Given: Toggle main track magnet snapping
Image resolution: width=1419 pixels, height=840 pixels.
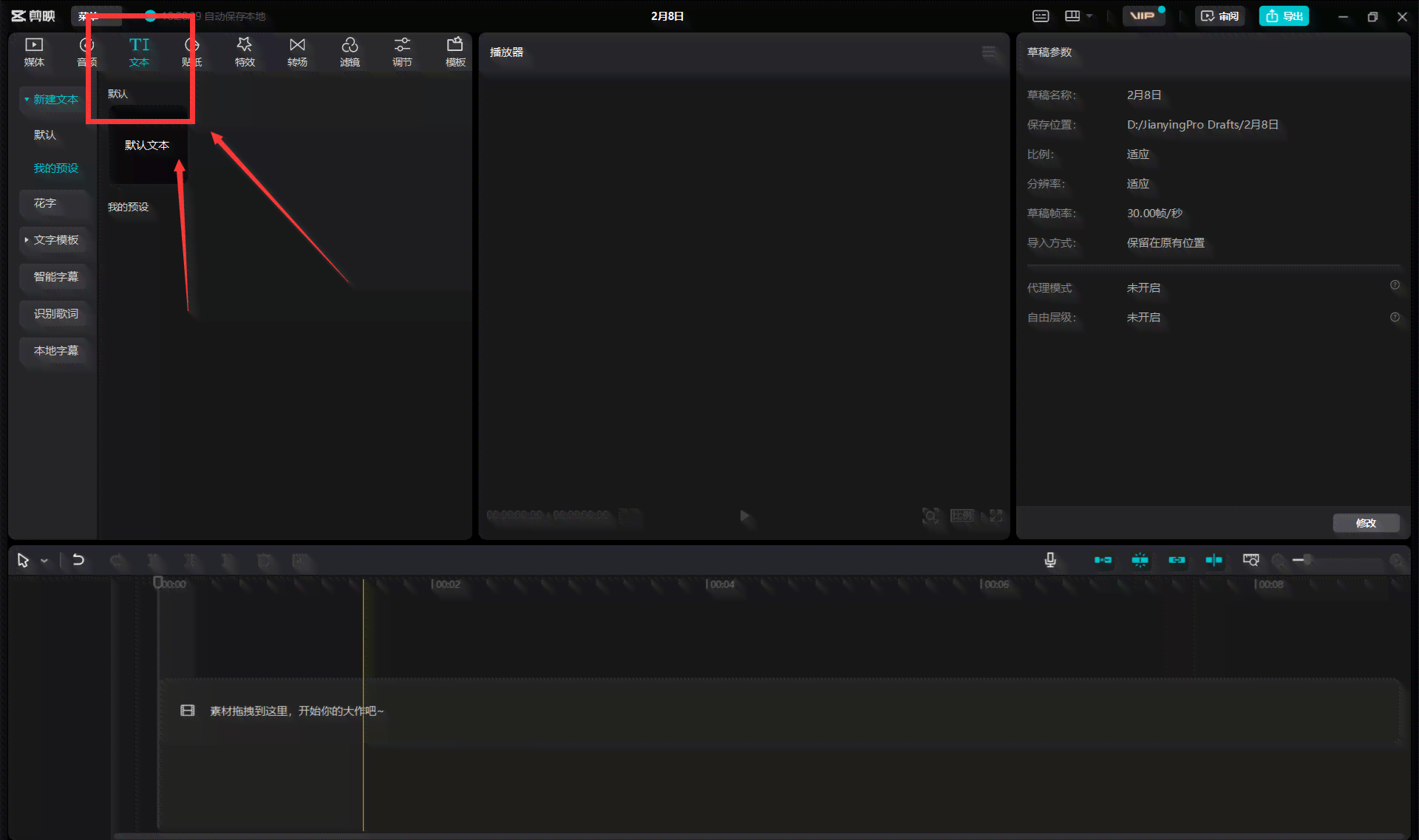Looking at the screenshot, I should (x=1103, y=561).
